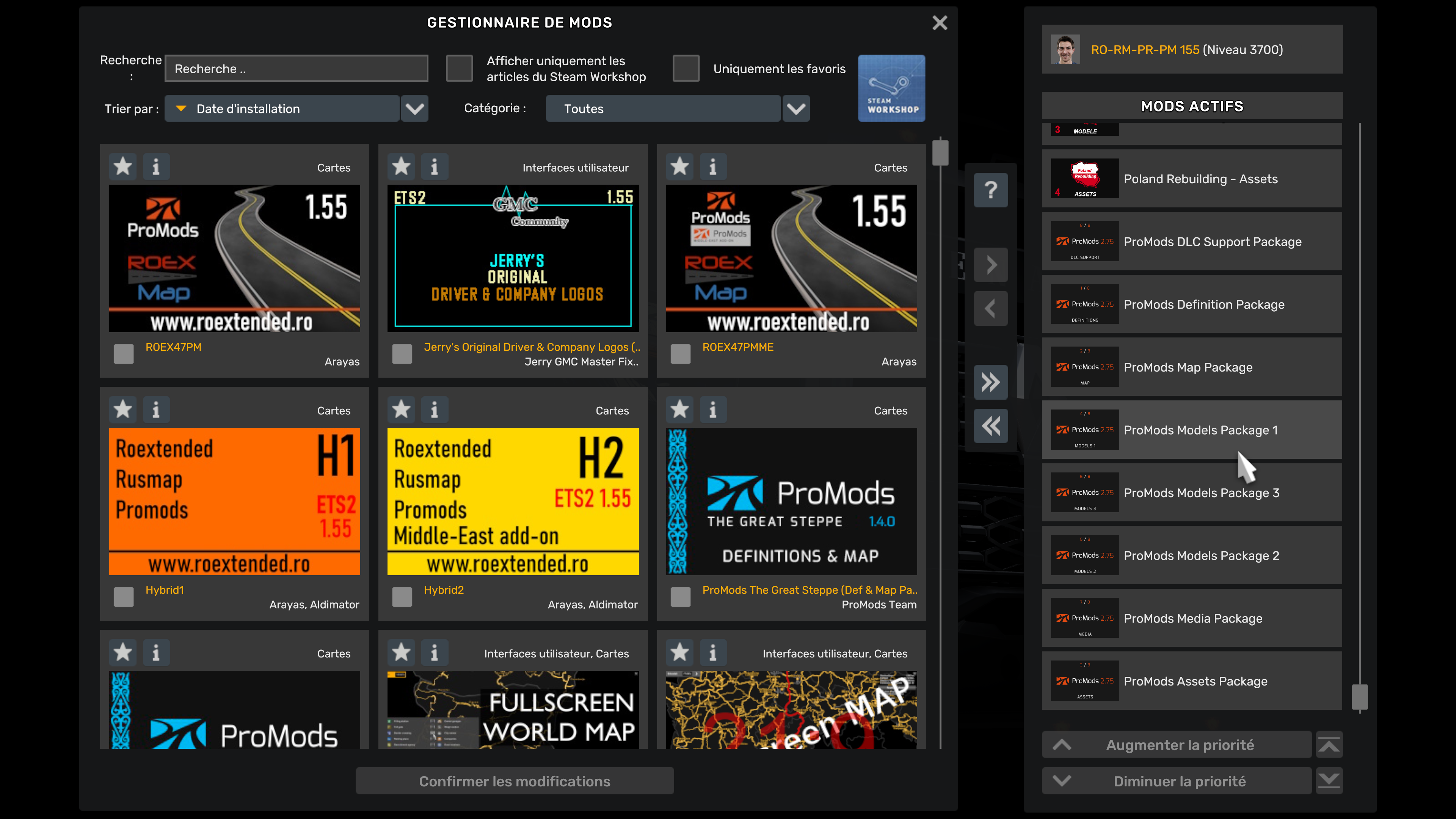The image size is (1456, 819).
Task: Deactivate all mods with double left arrows
Action: click(990, 426)
